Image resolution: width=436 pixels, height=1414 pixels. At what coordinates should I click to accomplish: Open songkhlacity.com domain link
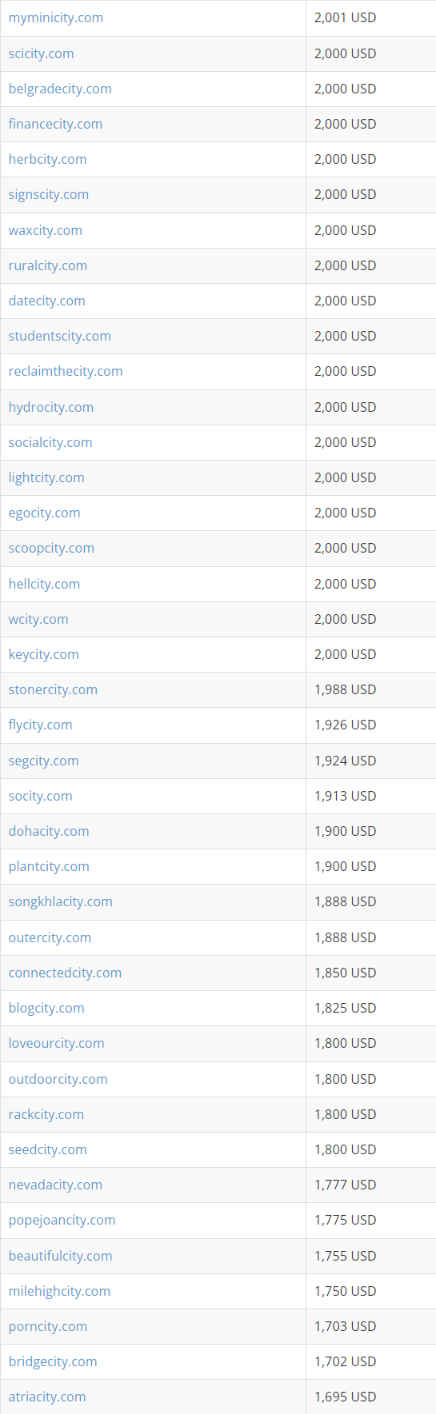point(61,902)
